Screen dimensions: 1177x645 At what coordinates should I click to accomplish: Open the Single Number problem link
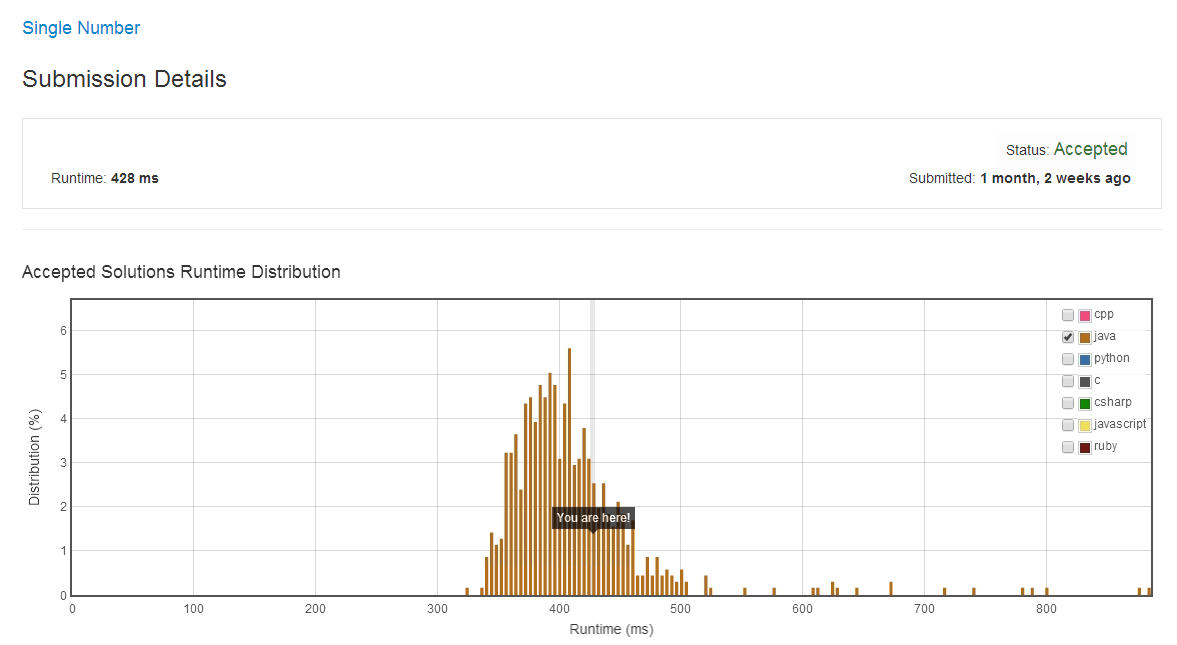point(81,28)
